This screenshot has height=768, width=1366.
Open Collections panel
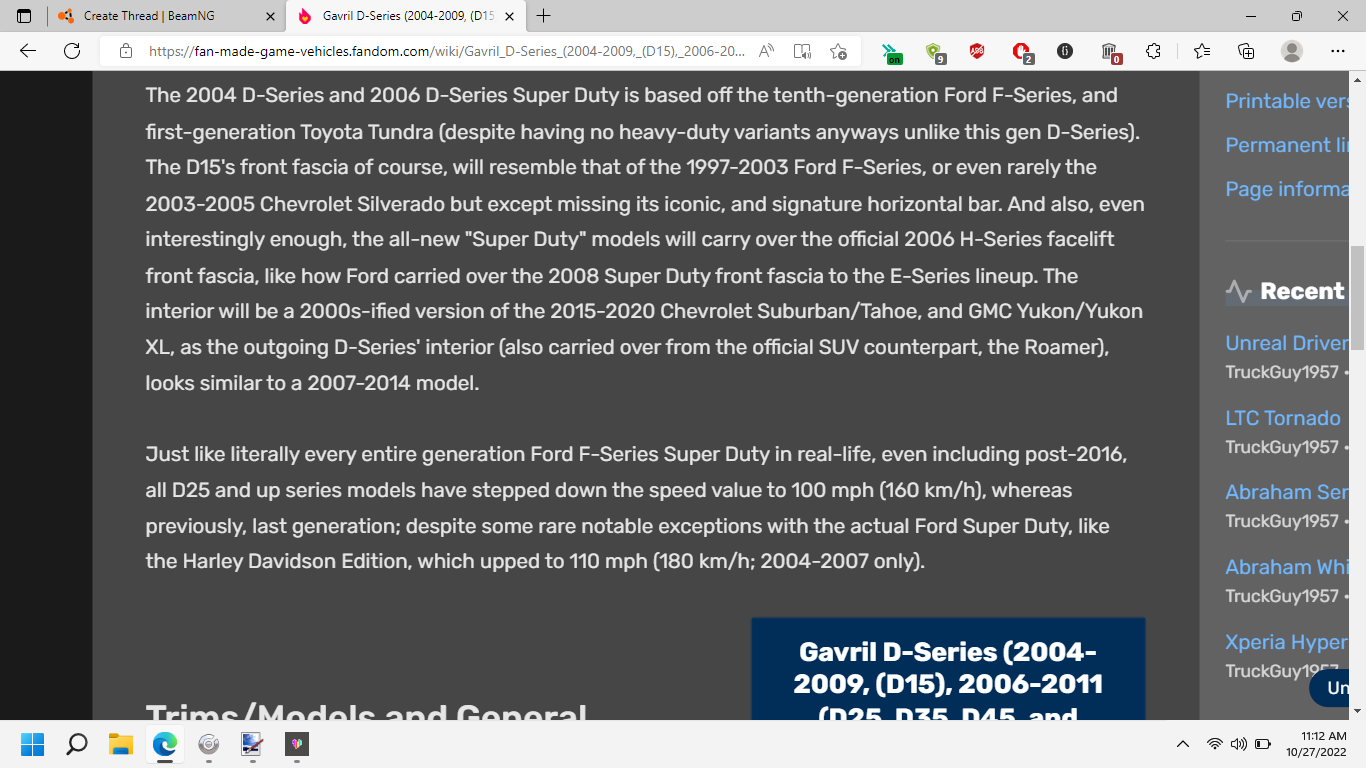point(1246,51)
